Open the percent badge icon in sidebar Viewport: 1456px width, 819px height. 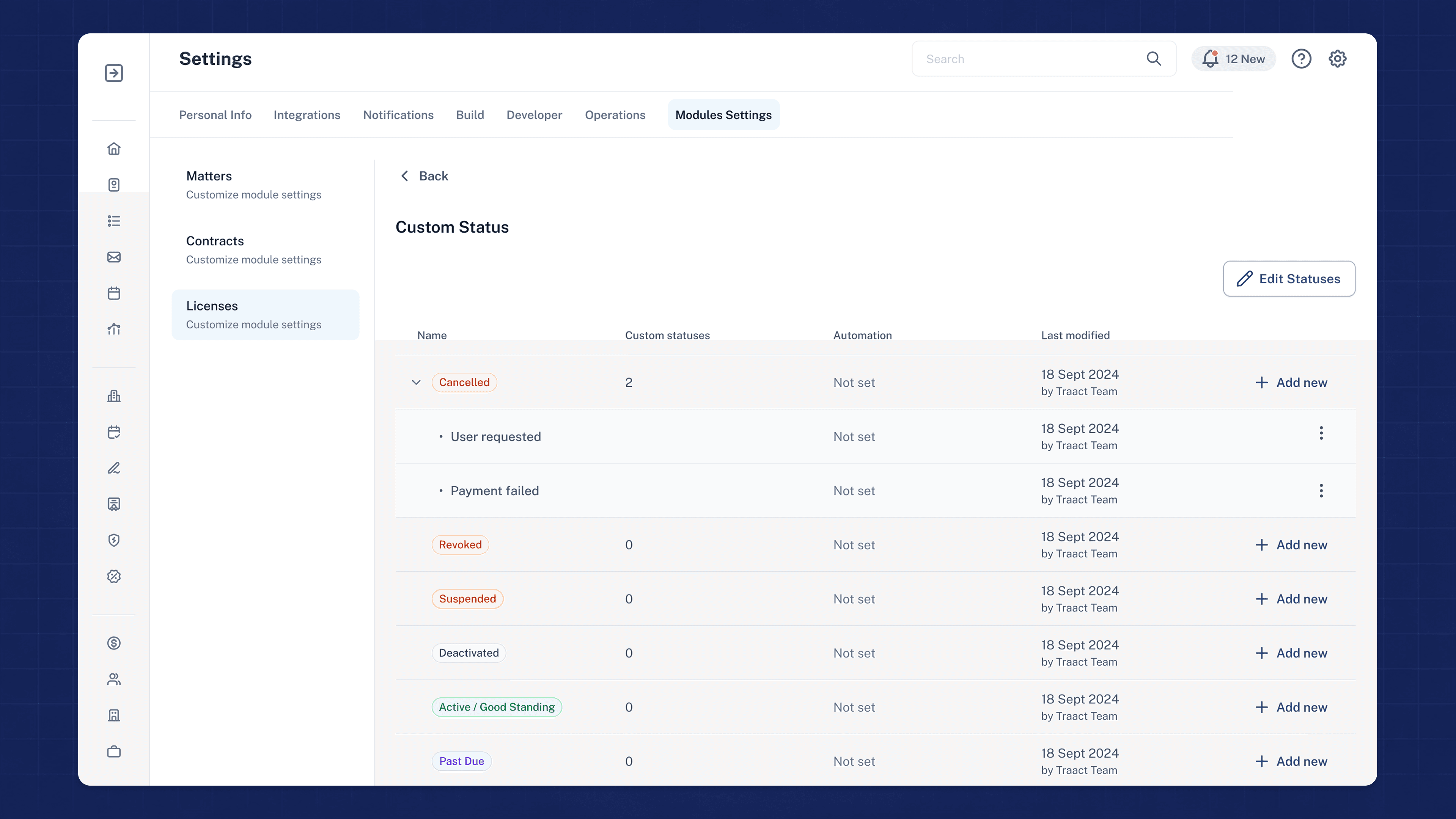click(113, 577)
